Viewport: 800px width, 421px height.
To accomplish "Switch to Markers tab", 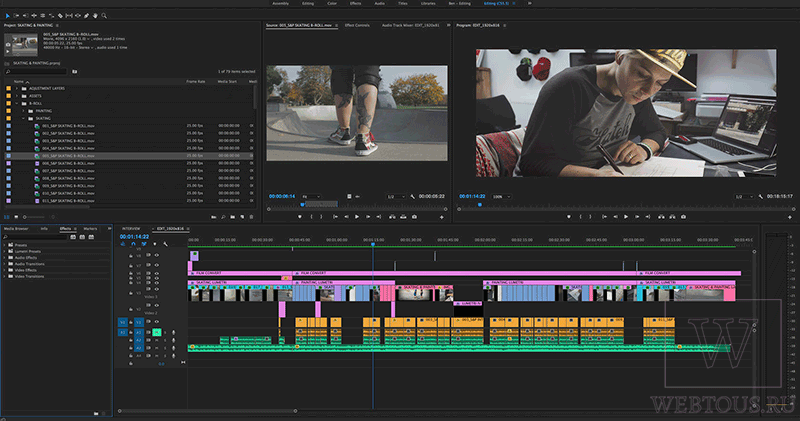I will tap(90, 229).
